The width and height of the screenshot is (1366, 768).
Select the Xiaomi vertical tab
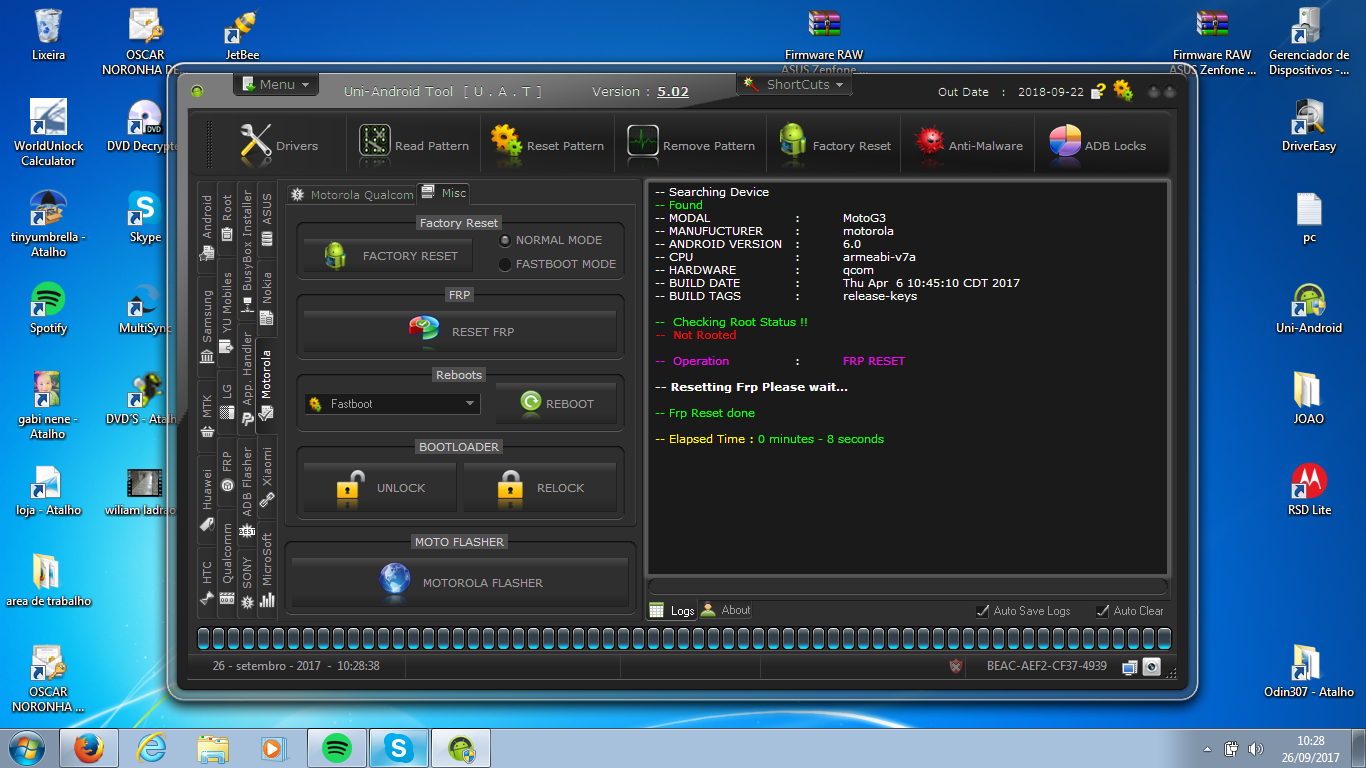(267, 477)
